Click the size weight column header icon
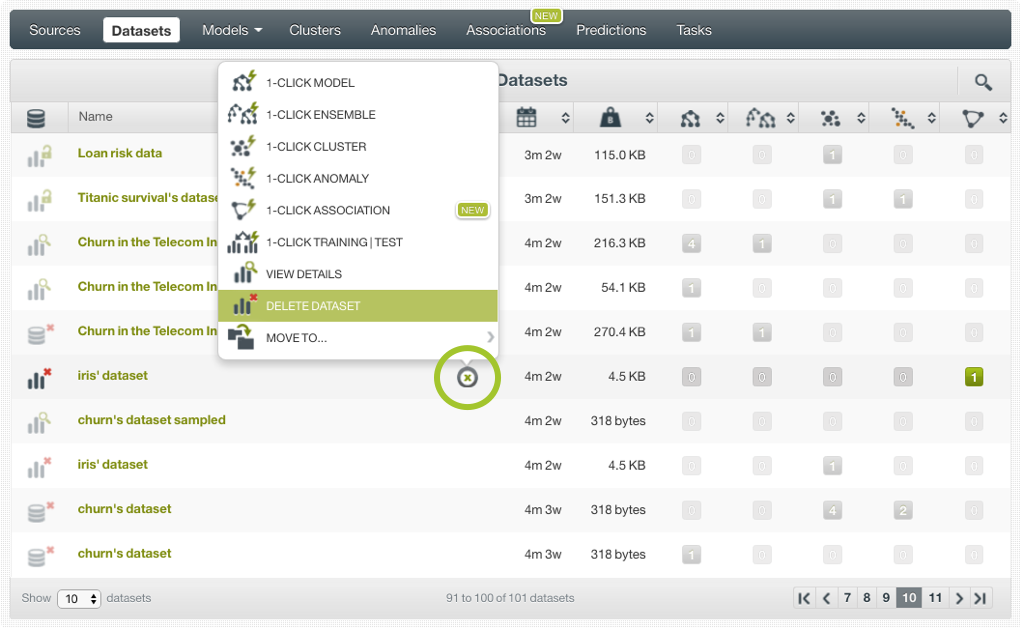1020x628 pixels. click(x=610, y=118)
